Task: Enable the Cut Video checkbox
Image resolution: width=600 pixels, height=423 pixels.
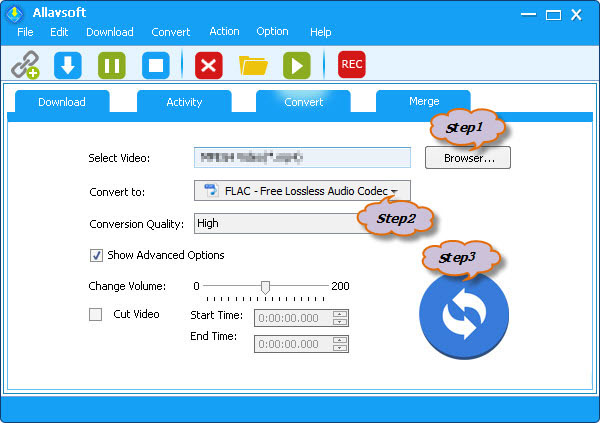Action: coord(95,315)
